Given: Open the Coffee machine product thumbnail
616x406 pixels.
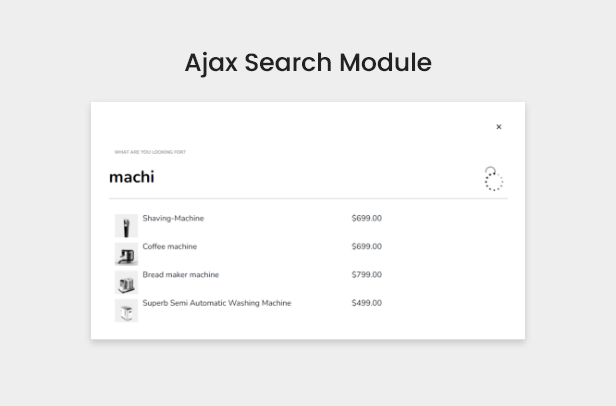Looking at the screenshot, I should (126, 254).
